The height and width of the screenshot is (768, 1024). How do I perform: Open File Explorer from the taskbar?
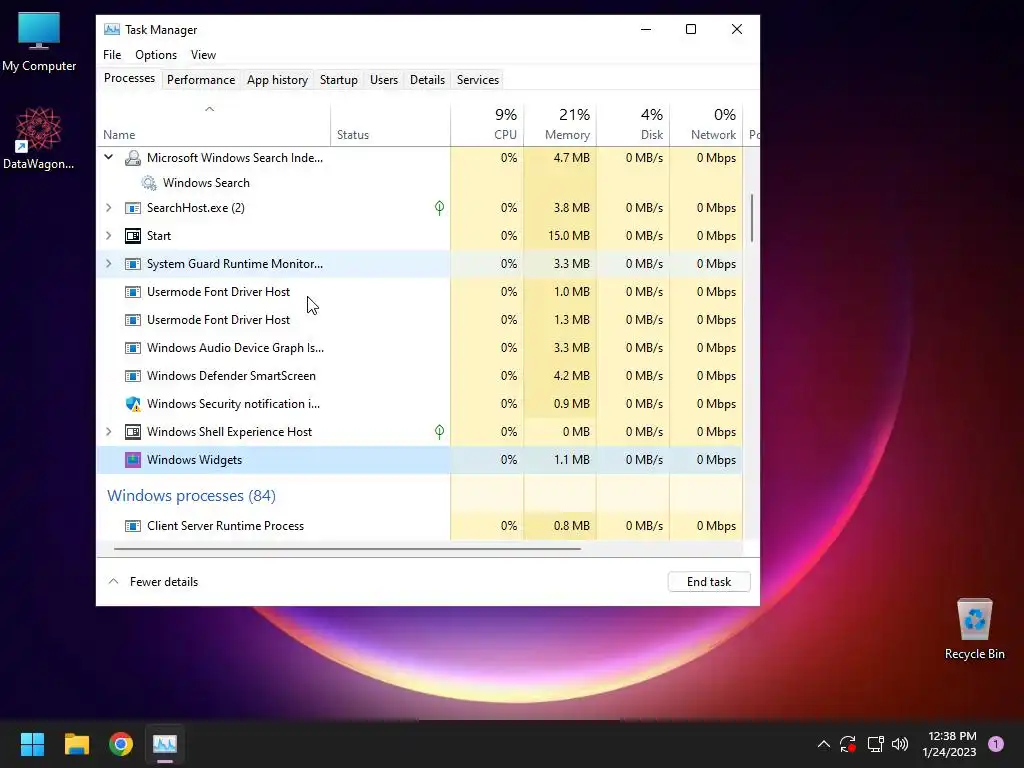click(76, 744)
